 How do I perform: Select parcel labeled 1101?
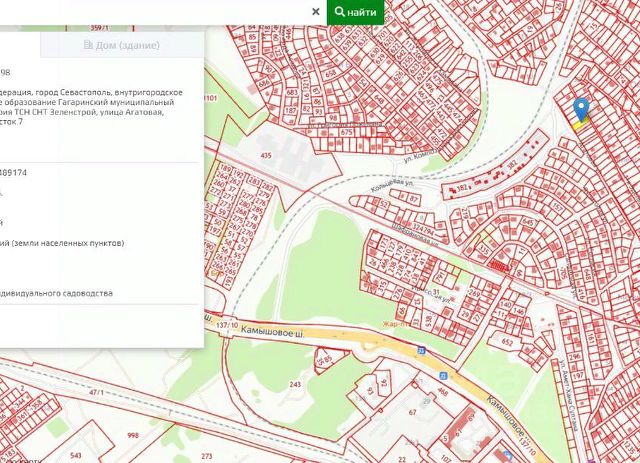point(210,98)
